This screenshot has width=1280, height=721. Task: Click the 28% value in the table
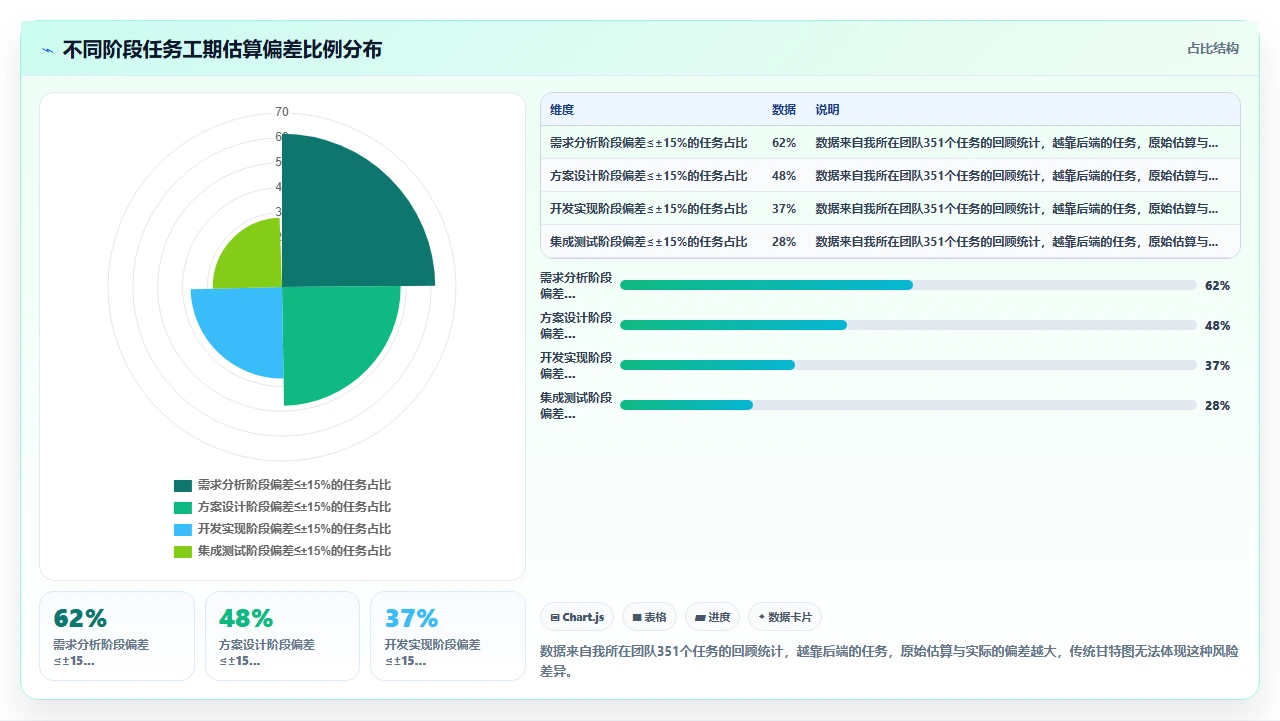pos(784,242)
